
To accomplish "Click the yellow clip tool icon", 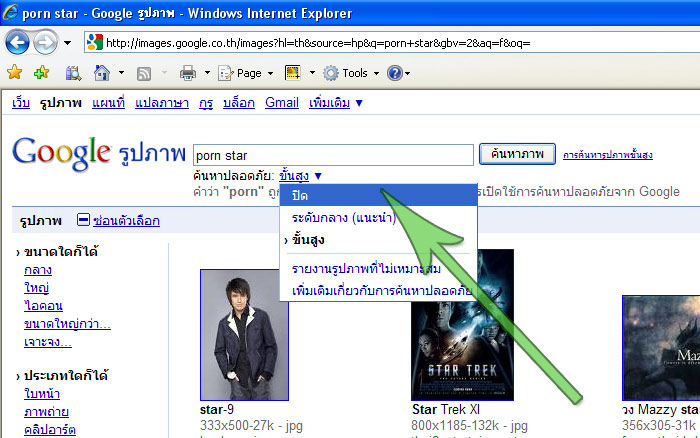I will point(293,73).
